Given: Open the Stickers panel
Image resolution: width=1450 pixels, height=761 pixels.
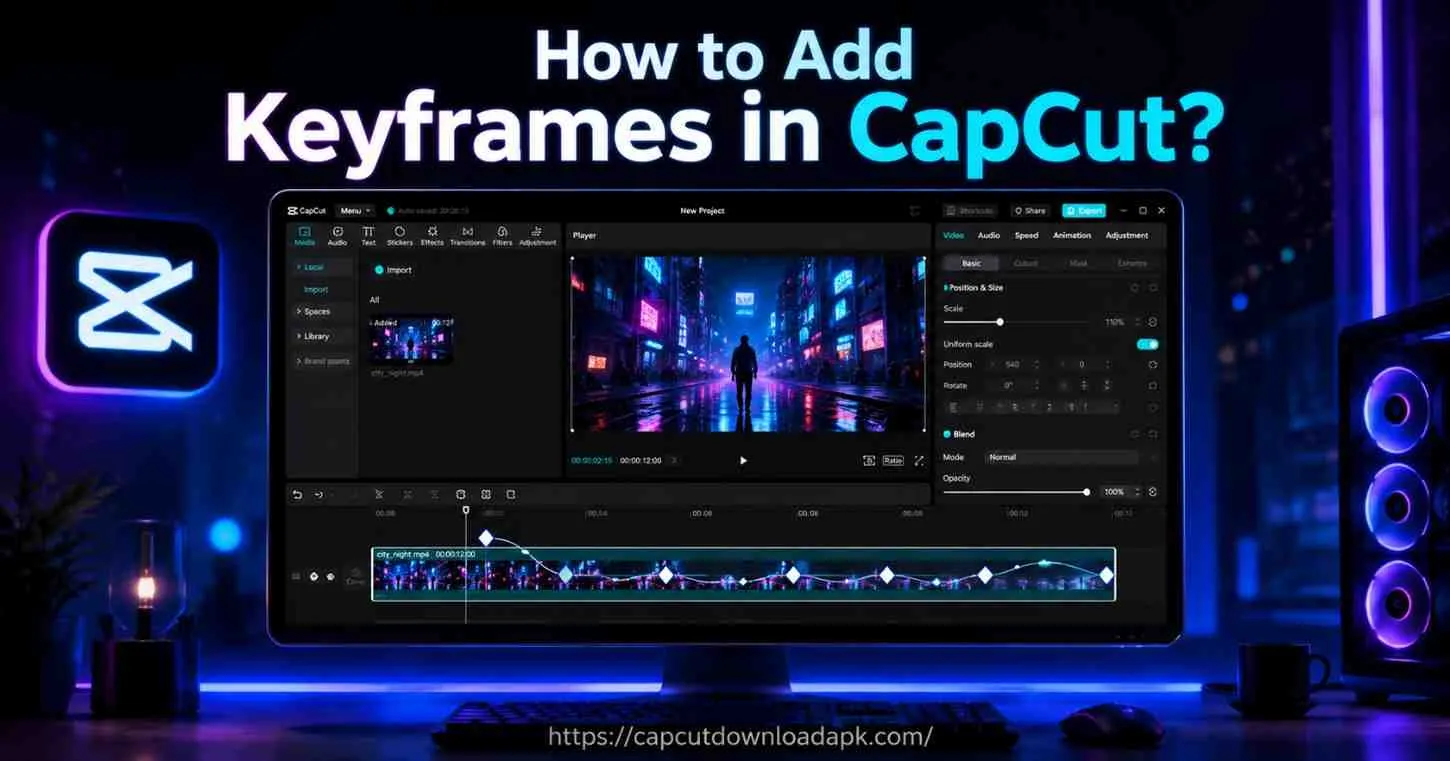Looking at the screenshot, I should [400, 236].
